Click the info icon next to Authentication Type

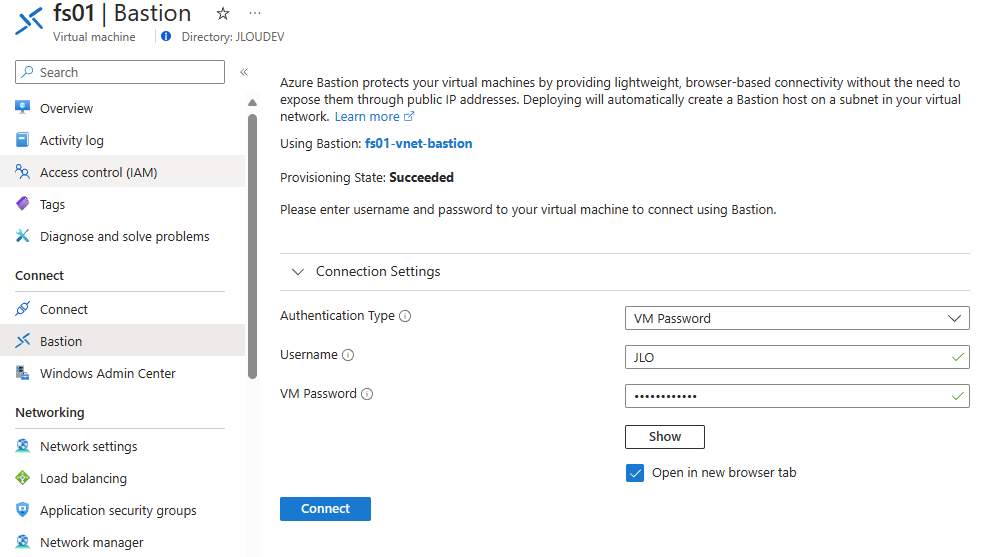pyautogui.click(x=405, y=316)
